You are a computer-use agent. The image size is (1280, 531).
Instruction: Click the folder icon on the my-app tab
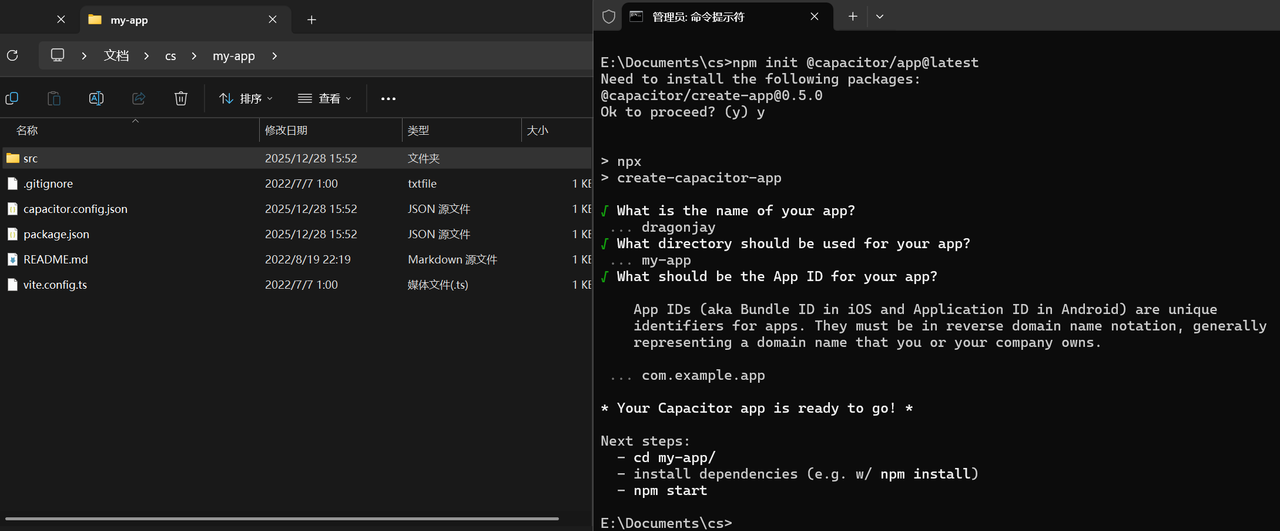[95, 19]
